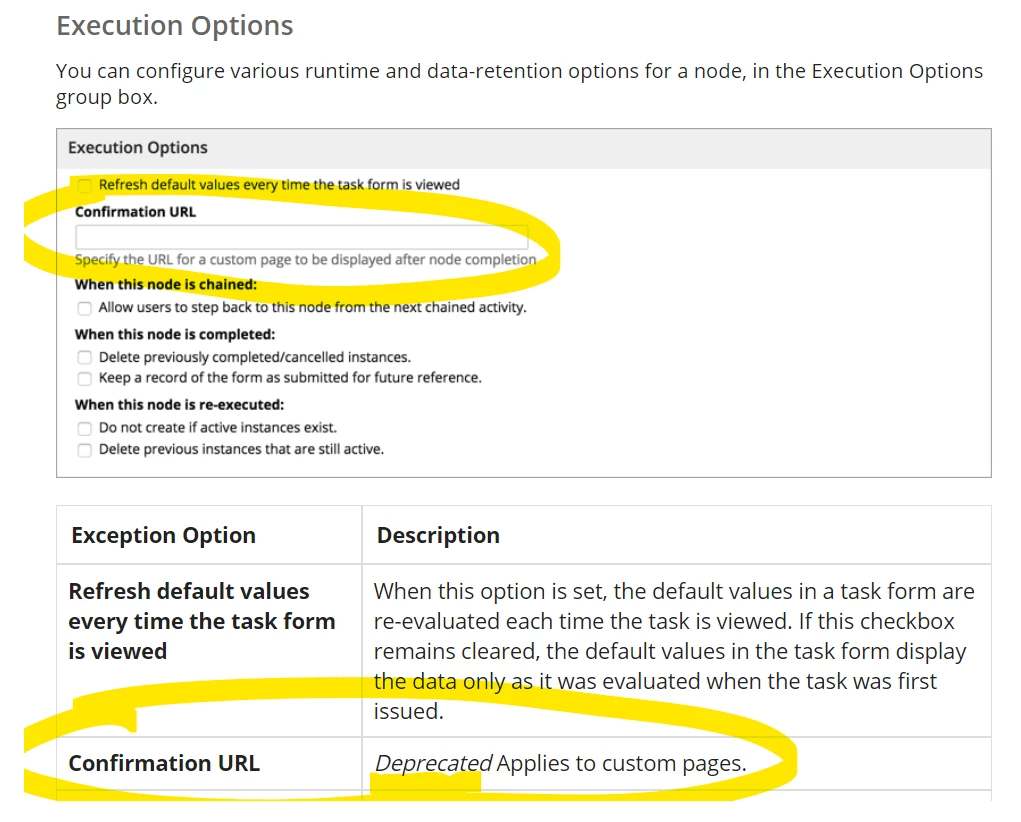This screenshot has width=1021, height=822.
Task: Click the Confirmation URL input field
Action: [x=301, y=236]
